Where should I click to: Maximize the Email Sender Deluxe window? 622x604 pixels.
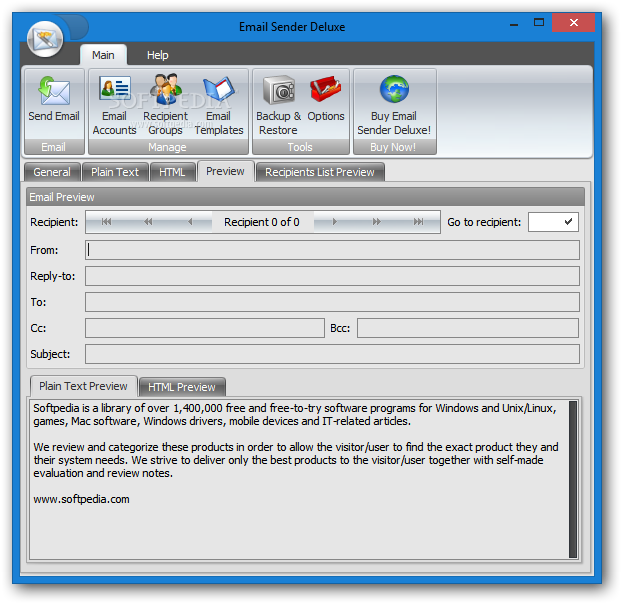pos(539,23)
